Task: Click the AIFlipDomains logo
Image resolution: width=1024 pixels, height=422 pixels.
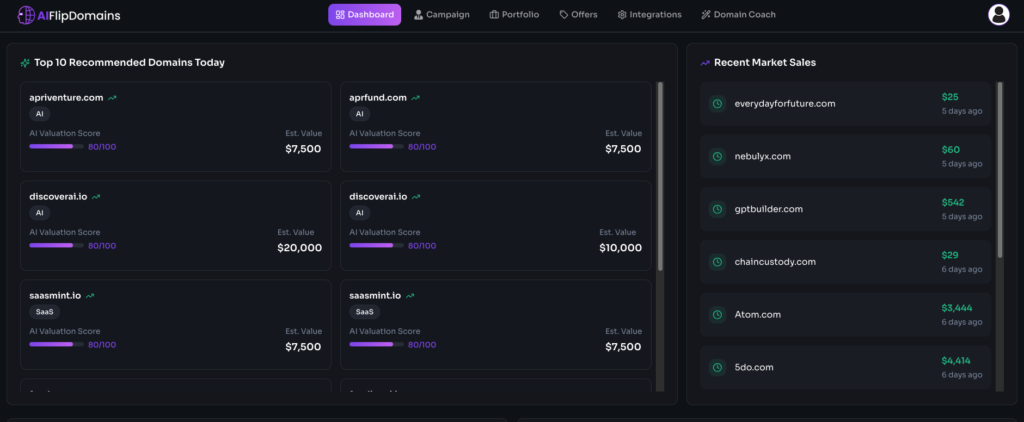Action: pos(69,15)
